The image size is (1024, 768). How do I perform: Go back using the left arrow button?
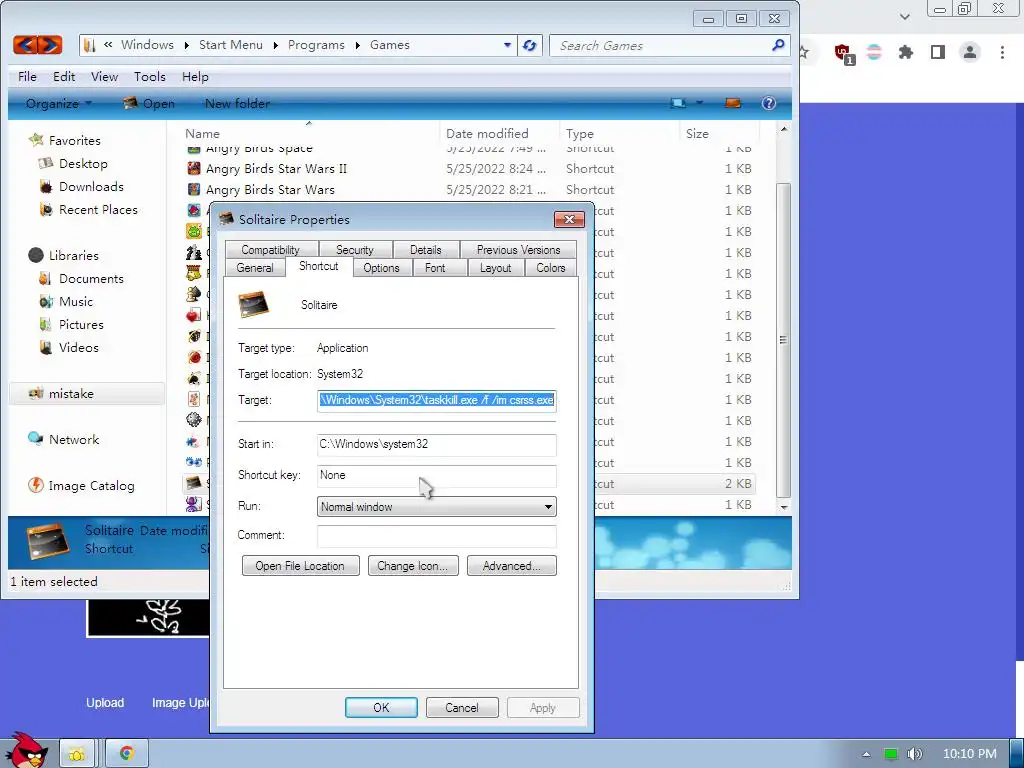tap(25, 45)
